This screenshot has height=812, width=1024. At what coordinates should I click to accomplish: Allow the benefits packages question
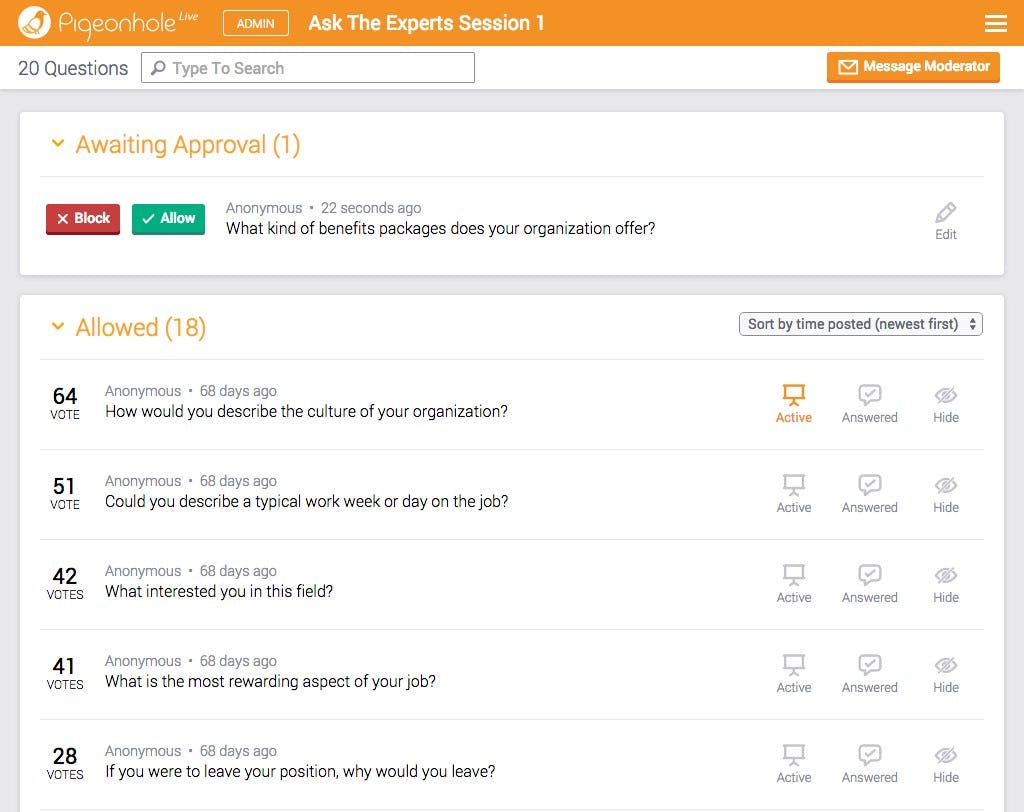[168, 218]
